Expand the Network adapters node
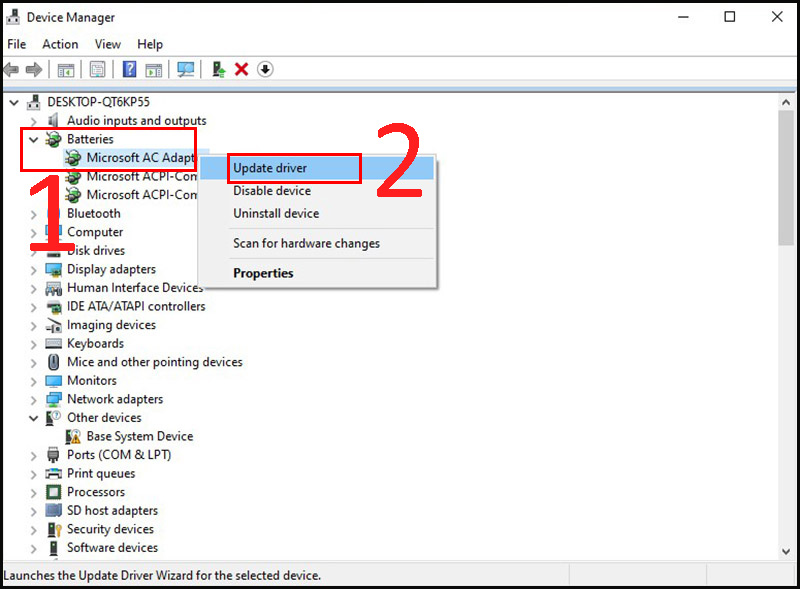Viewport: 800px width, 589px height. (34, 400)
